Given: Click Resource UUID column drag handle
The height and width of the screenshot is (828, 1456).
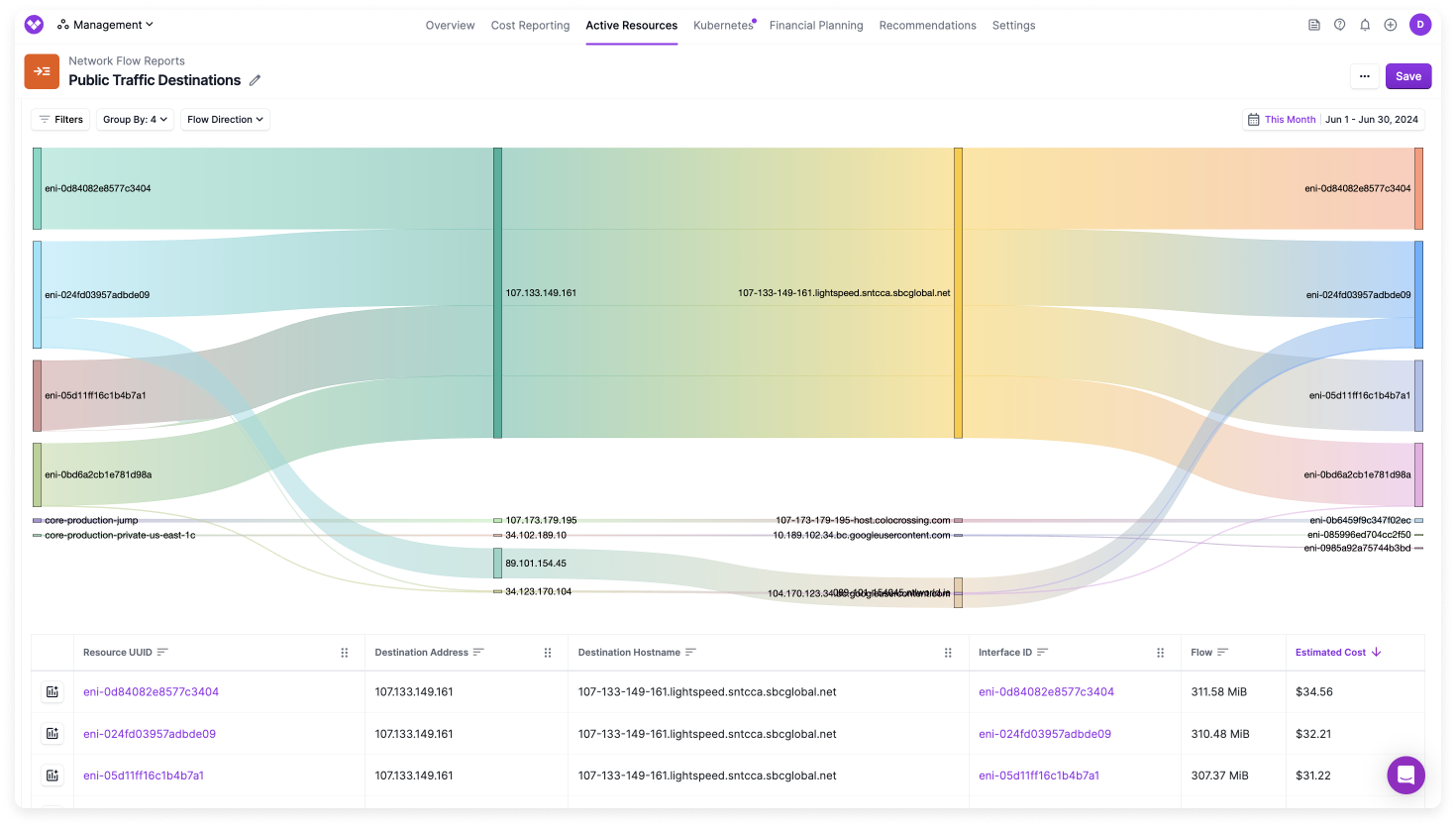Looking at the screenshot, I should 345,653.
